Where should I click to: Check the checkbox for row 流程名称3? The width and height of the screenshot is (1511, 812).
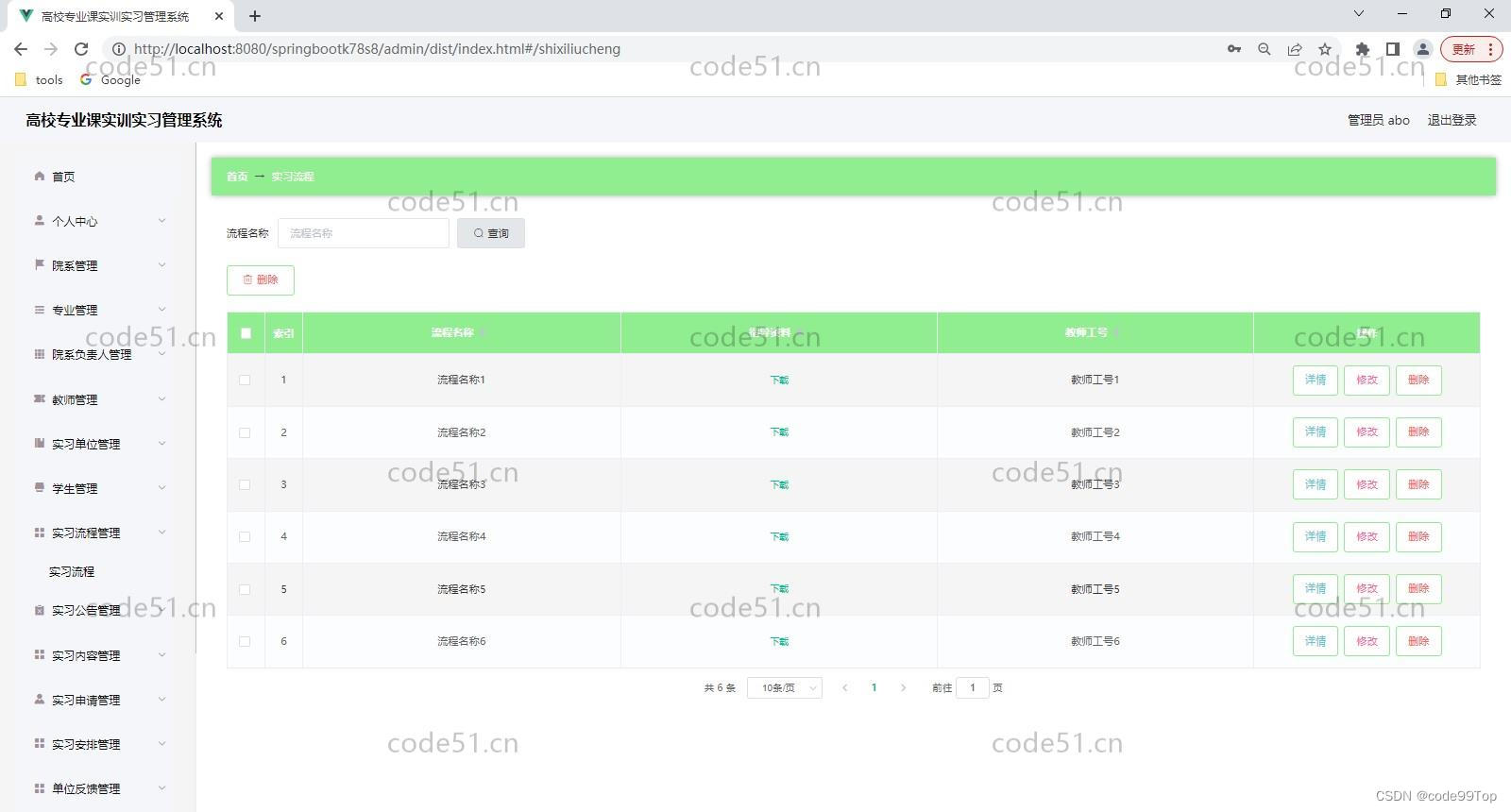point(245,484)
